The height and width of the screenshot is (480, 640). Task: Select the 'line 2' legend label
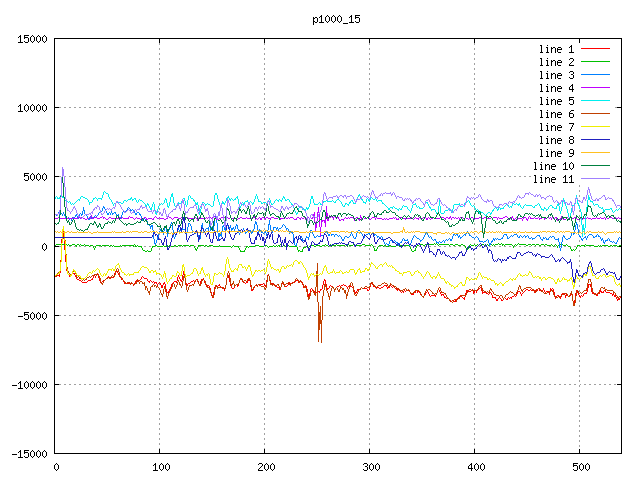click(x=557, y=62)
